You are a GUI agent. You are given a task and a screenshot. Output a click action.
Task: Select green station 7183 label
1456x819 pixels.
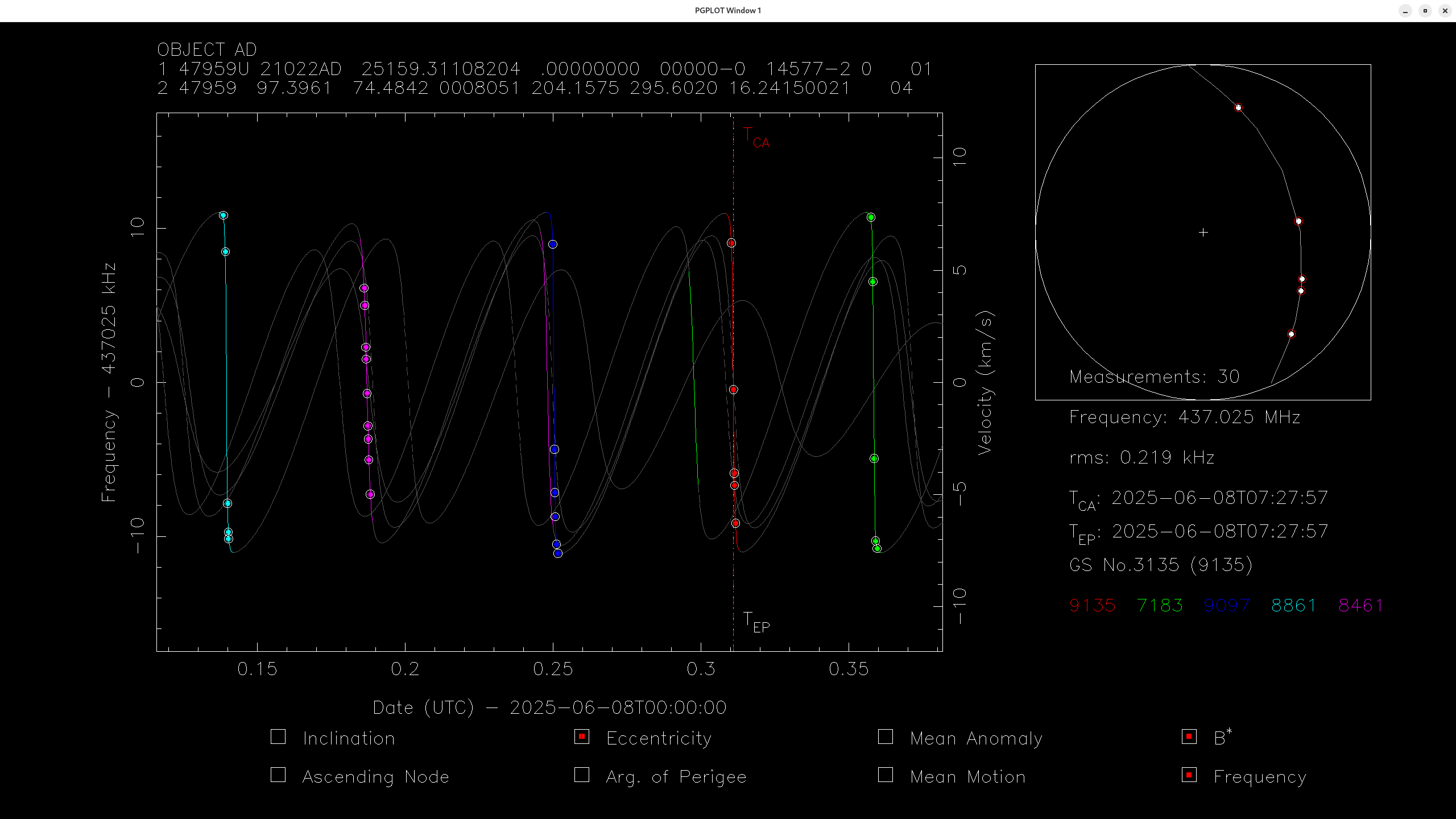[1159, 605]
